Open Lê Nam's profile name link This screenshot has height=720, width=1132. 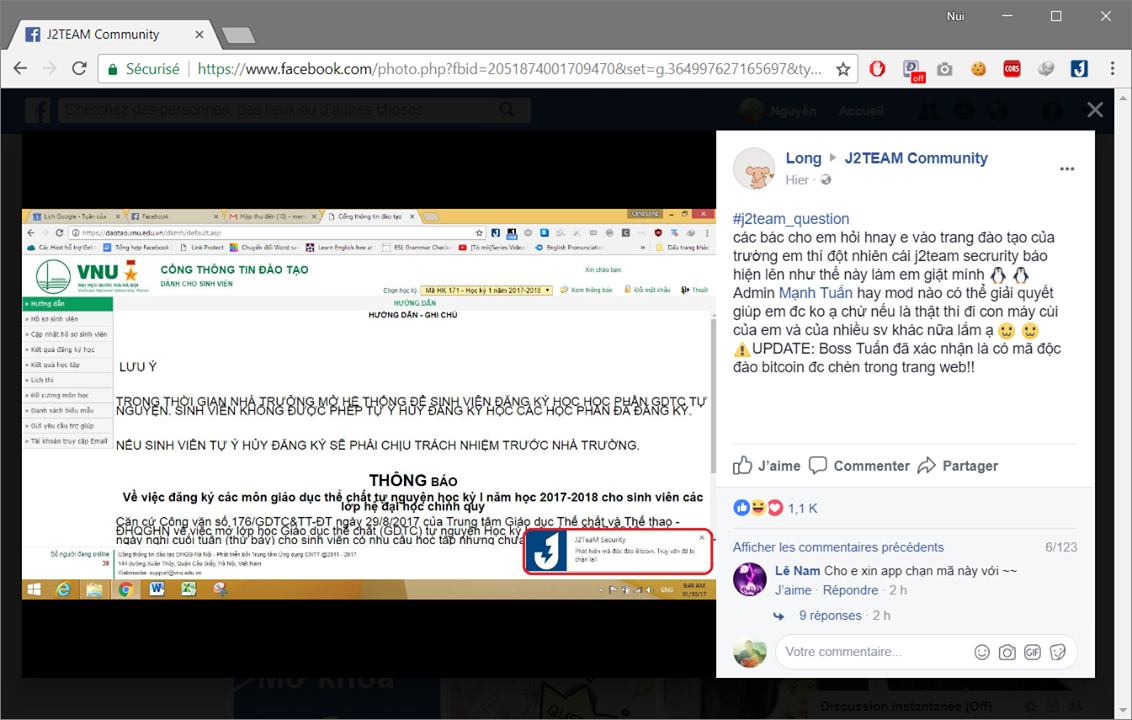coord(797,571)
